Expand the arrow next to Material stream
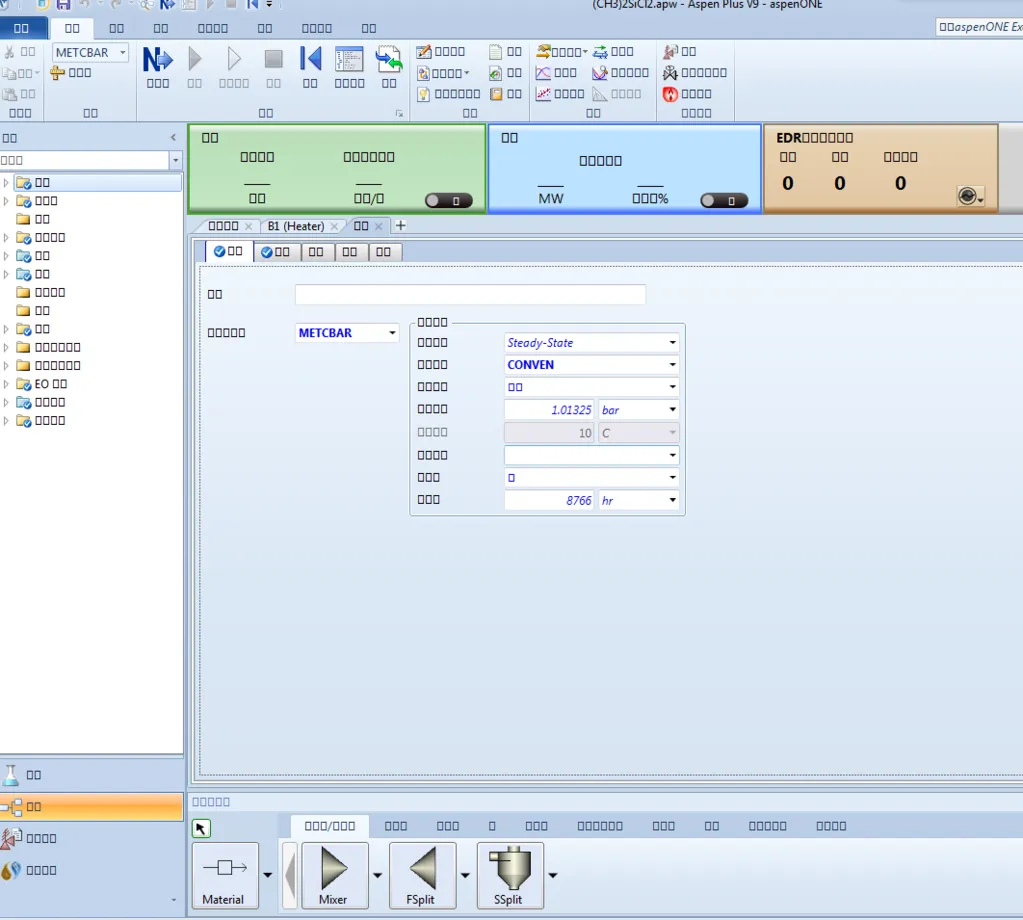1023x920 pixels. (267, 875)
